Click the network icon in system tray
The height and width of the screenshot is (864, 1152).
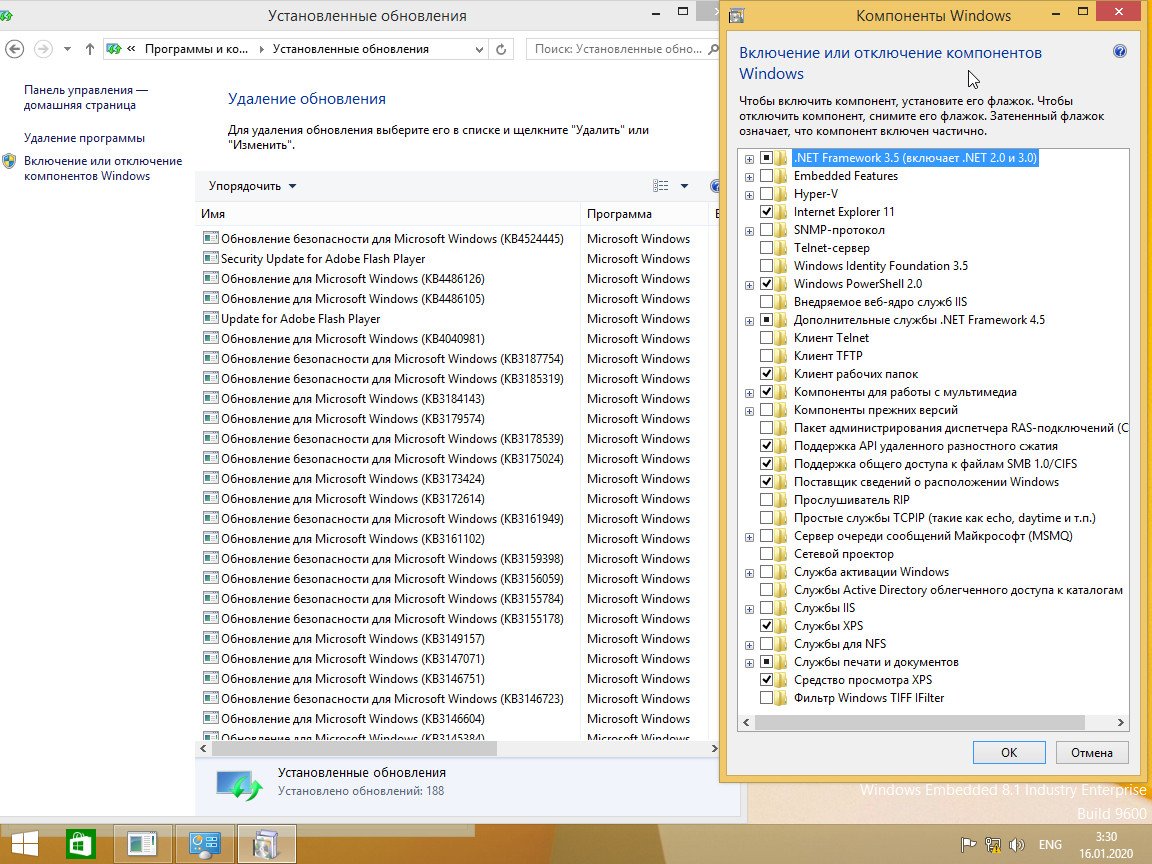[993, 844]
